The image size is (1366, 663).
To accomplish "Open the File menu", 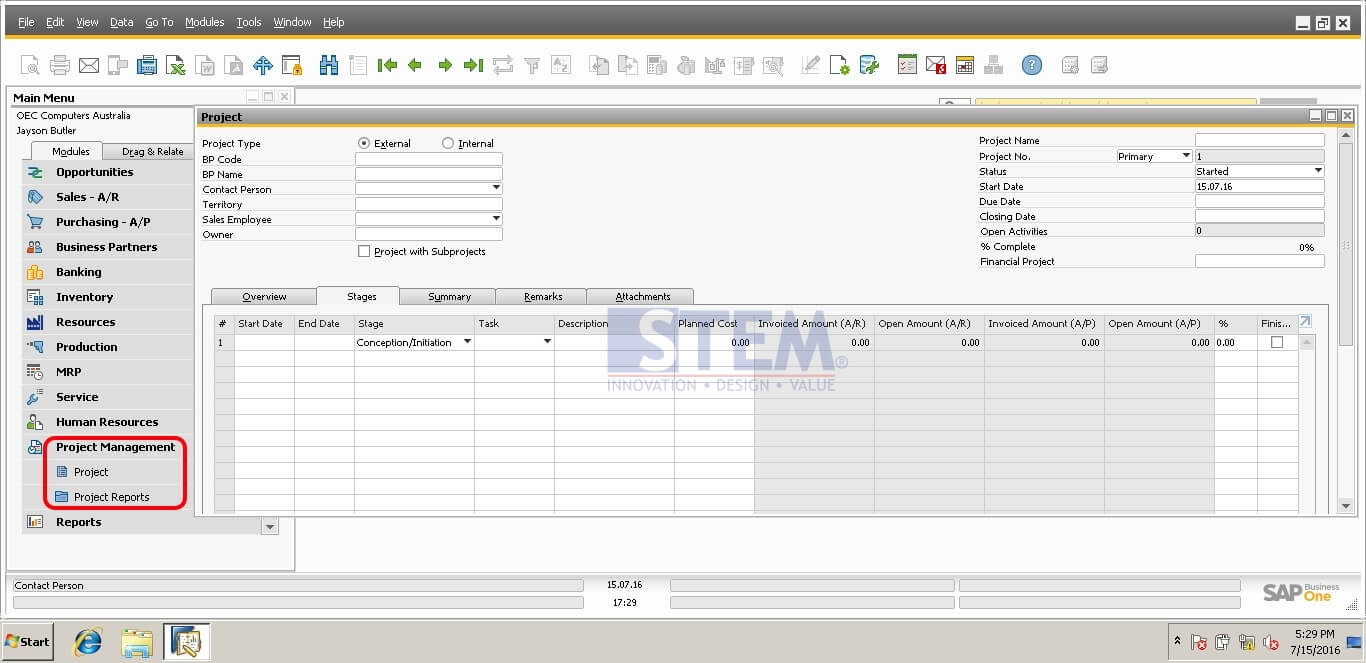I will [x=26, y=22].
